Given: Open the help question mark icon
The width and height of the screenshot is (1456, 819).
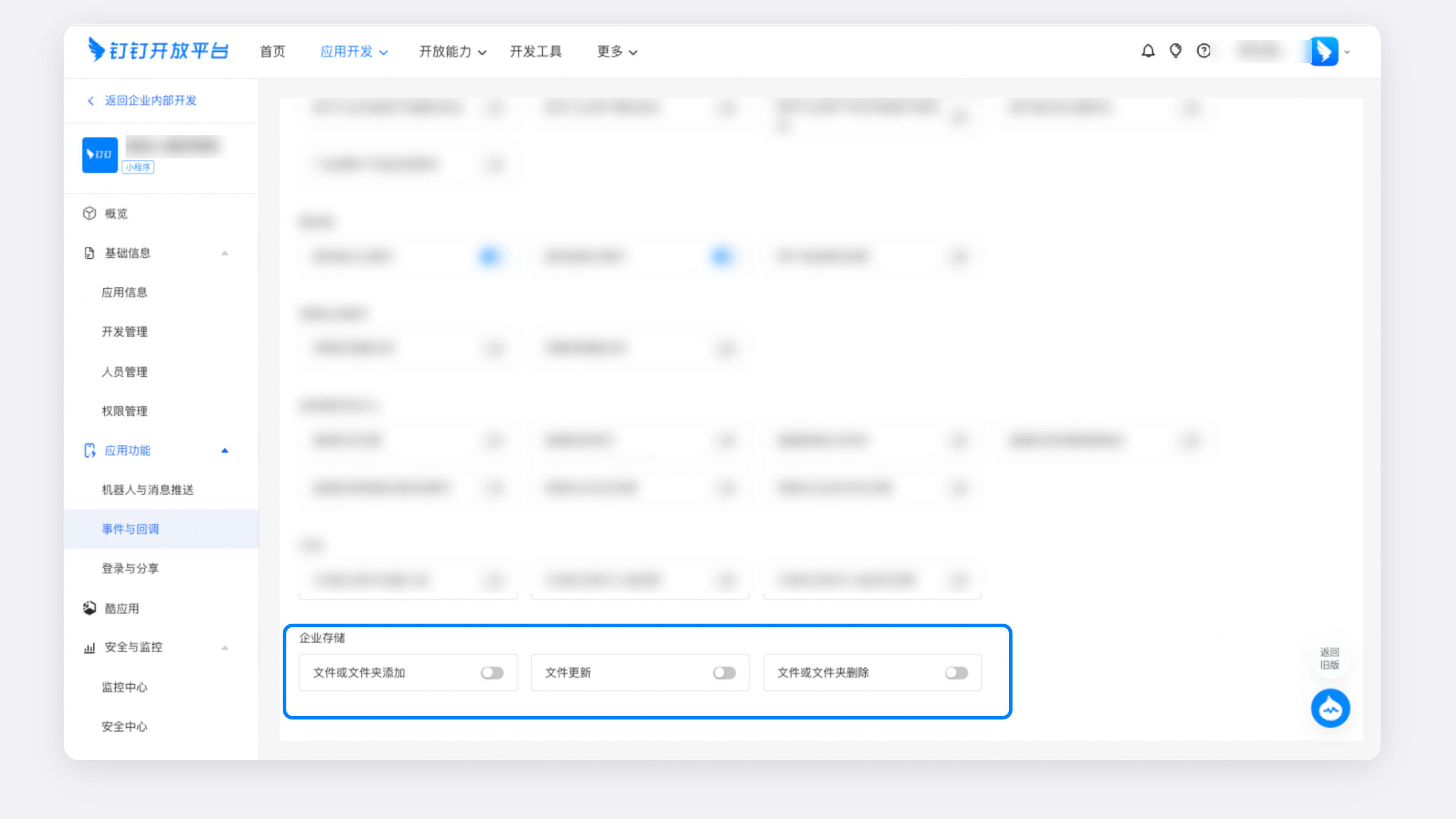Looking at the screenshot, I should 1204,51.
